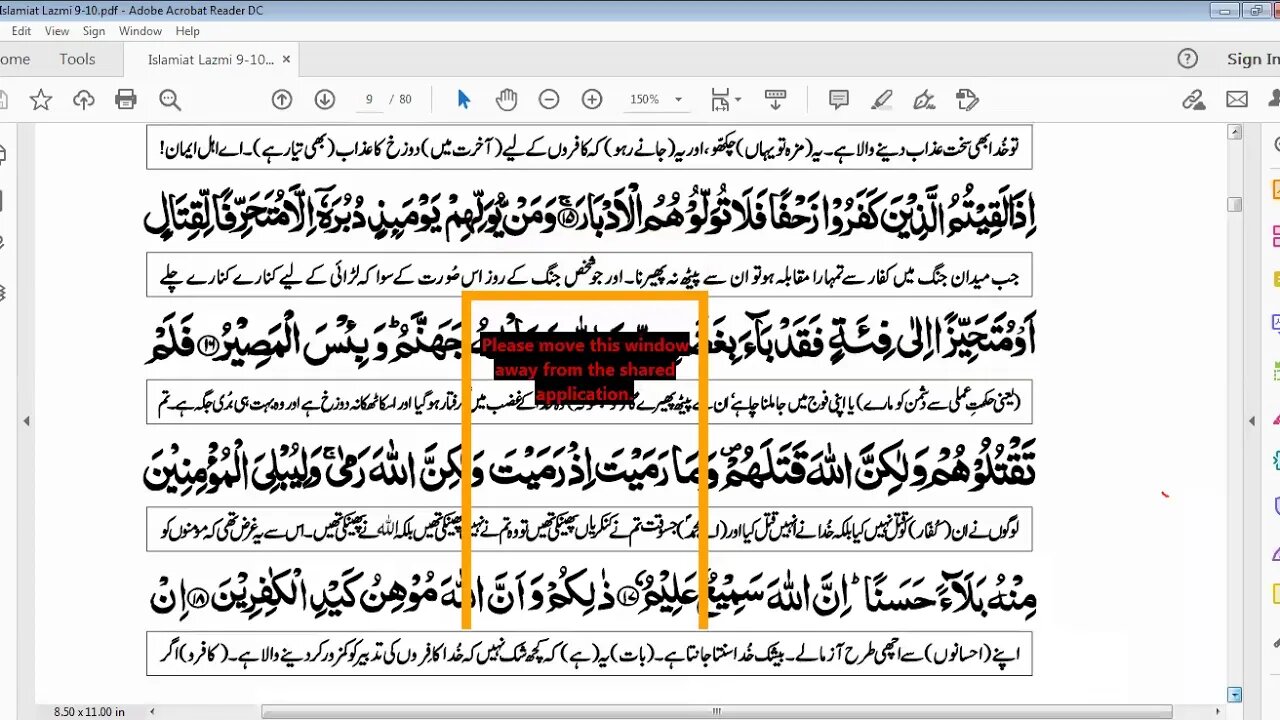Open the View menu
This screenshot has height=720, width=1280.
pyautogui.click(x=57, y=31)
